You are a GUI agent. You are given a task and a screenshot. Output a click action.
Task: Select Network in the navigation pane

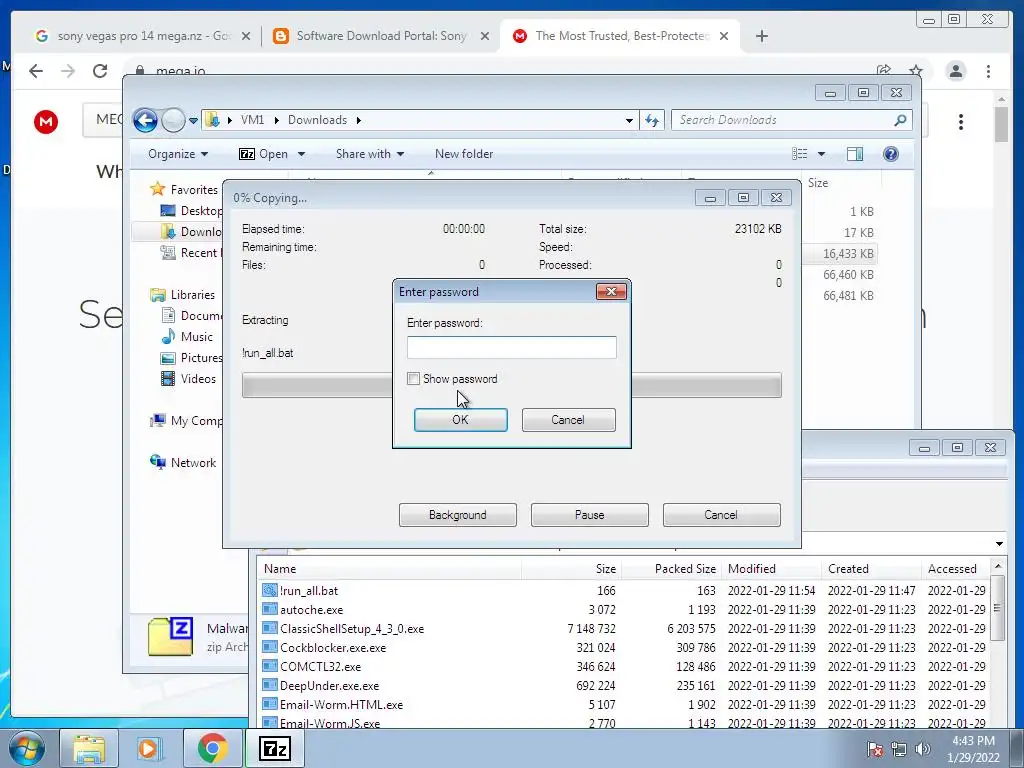click(x=184, y=463)
